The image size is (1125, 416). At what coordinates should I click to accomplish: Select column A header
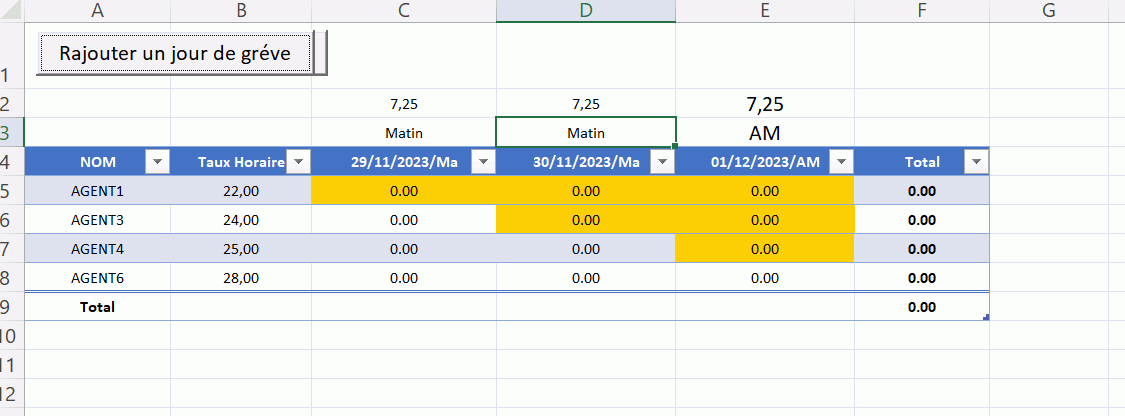[x=97, y=11]
